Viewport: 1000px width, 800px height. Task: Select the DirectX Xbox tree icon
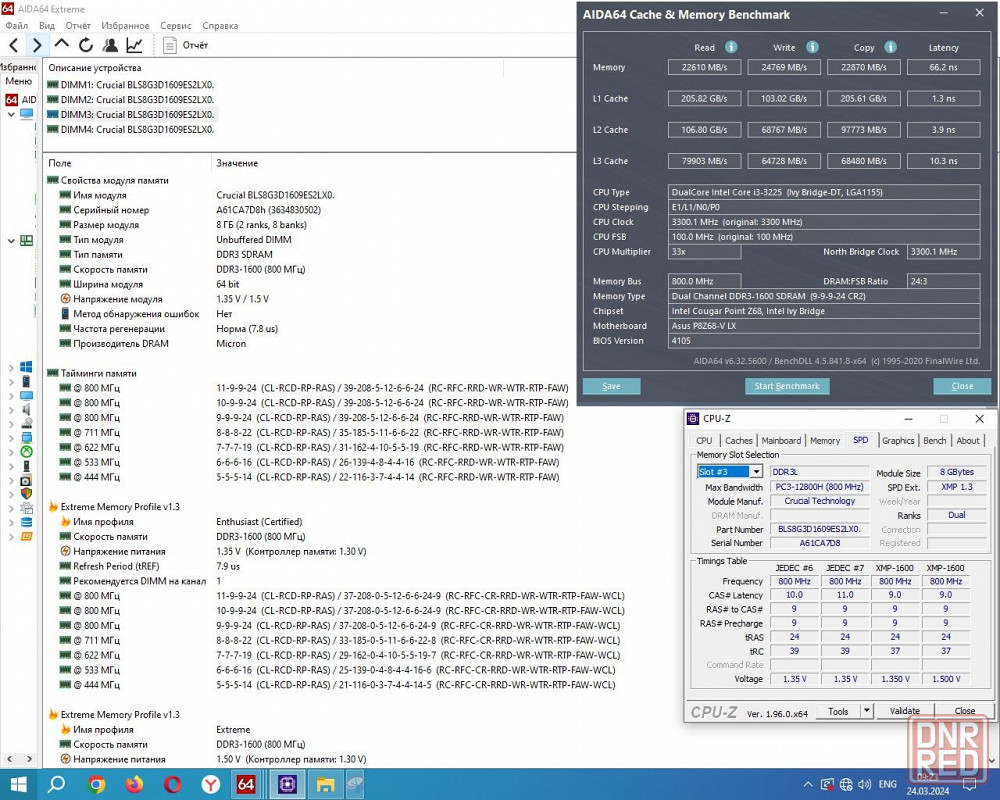26,452
